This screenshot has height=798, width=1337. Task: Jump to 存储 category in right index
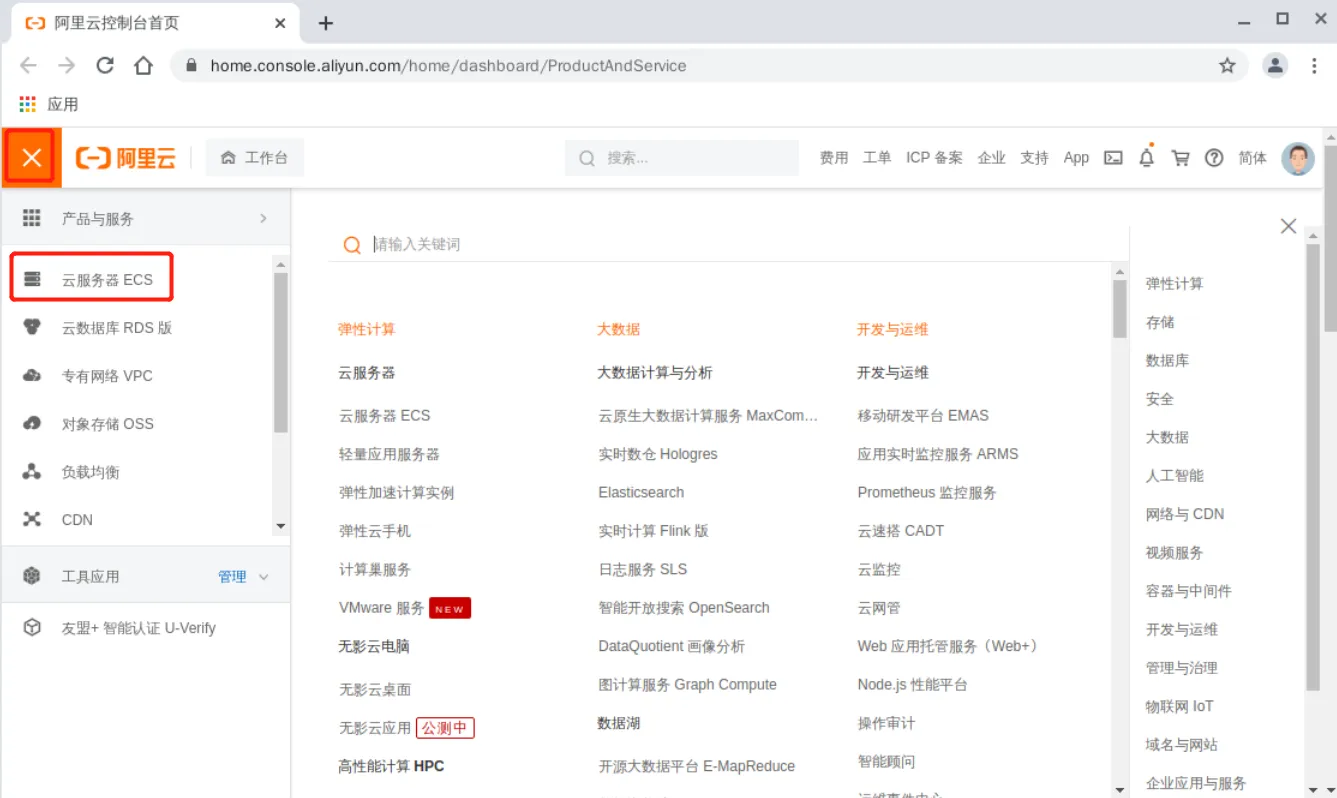point(1160,322)
